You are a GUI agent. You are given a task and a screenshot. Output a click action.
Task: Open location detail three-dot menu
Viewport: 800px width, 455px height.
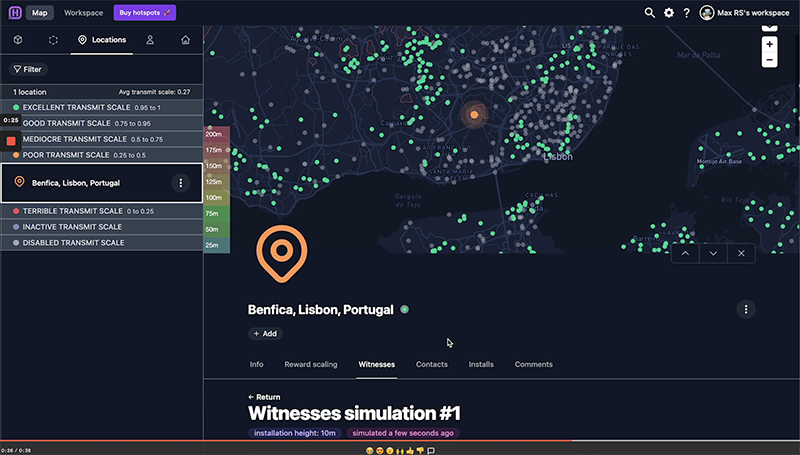tap(746, 310)
